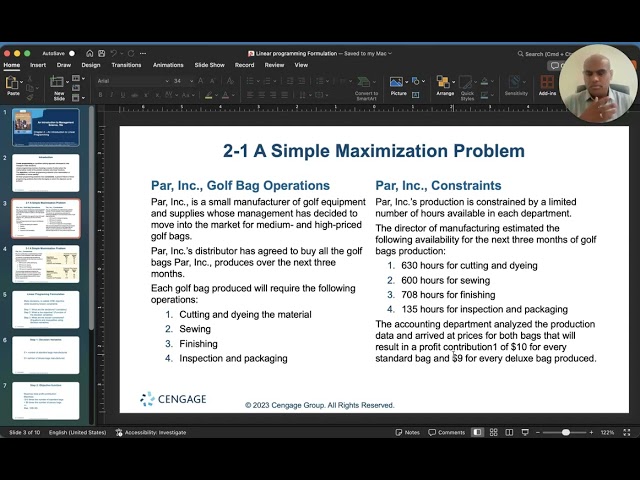Click the Paste clipboard icon
The height and width of the screenshot is (480, 640).
tap(12, 83)
